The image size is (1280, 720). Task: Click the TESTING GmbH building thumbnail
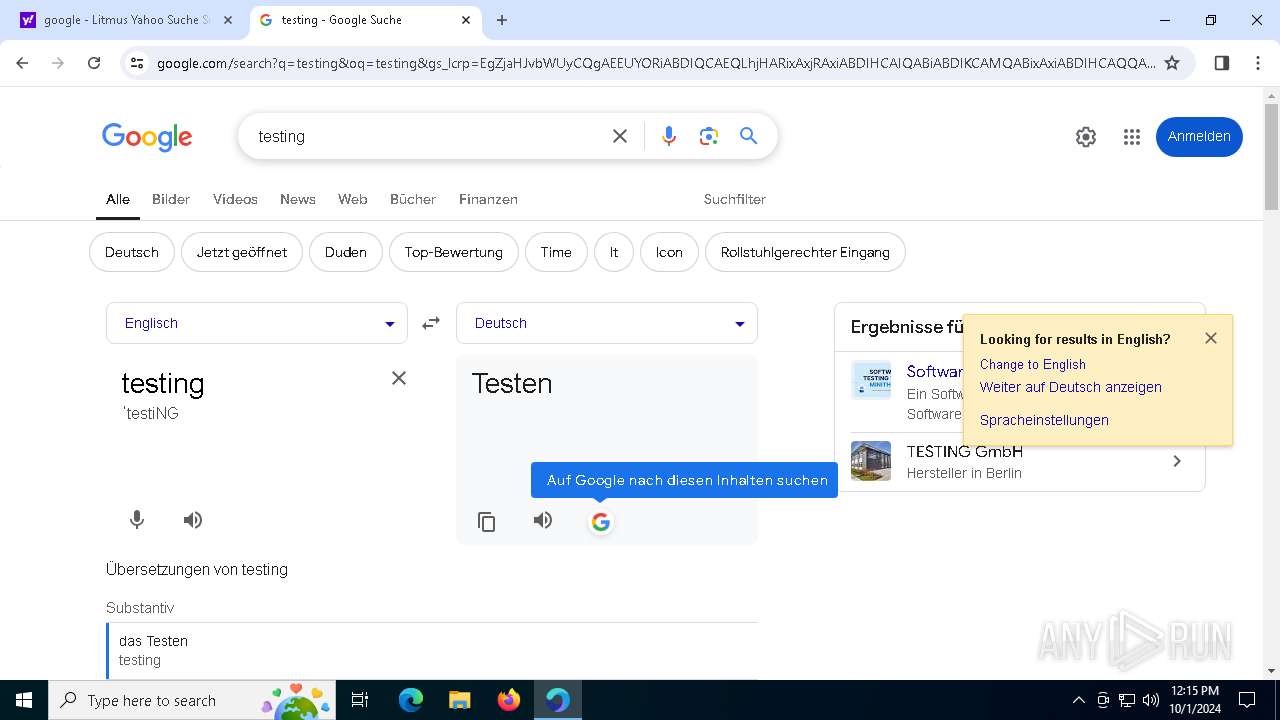point(871,461)
